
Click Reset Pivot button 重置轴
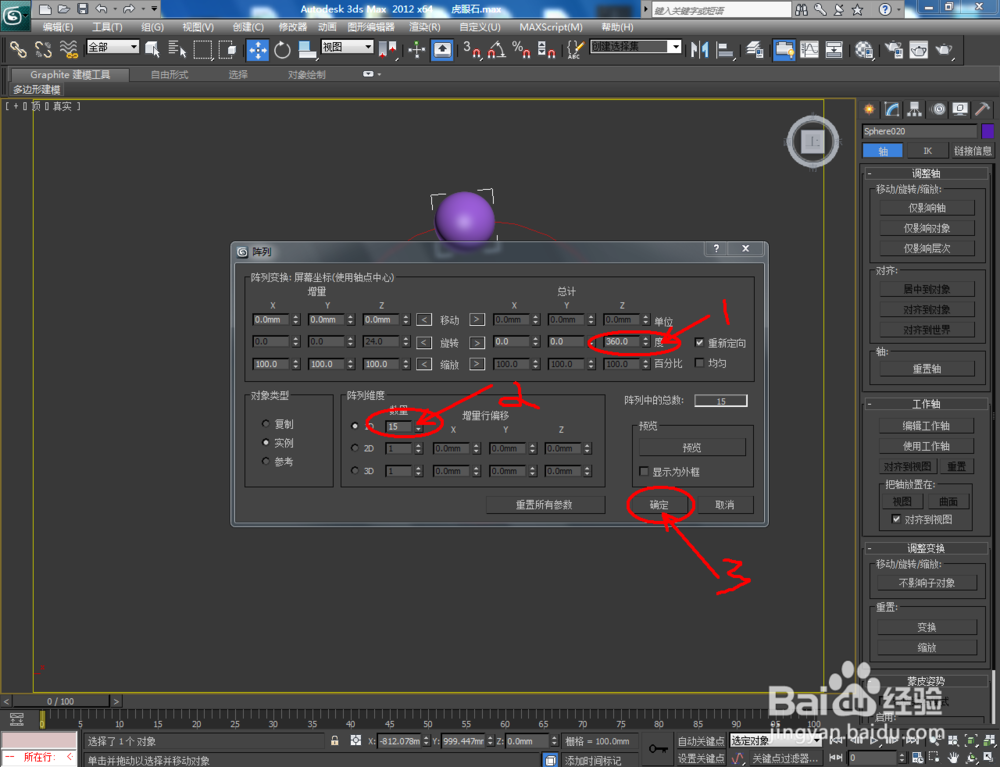(927, 369)
